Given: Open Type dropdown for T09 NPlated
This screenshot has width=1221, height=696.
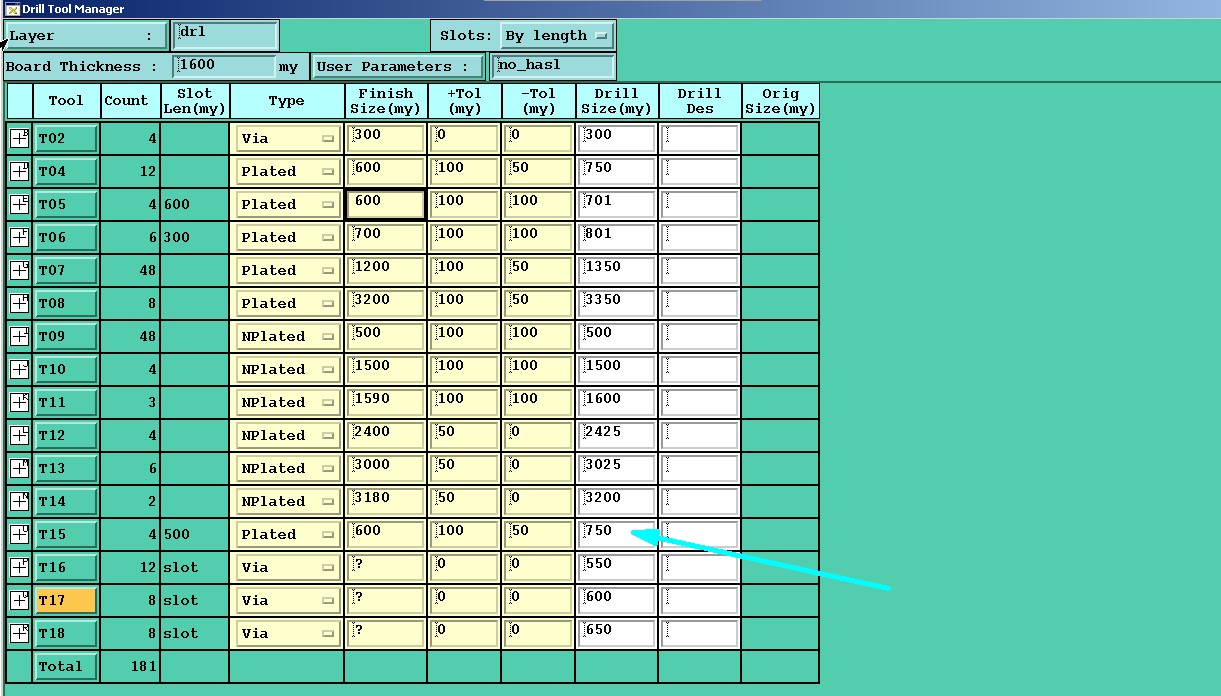Looking at the screenshot, I should 288,336.
